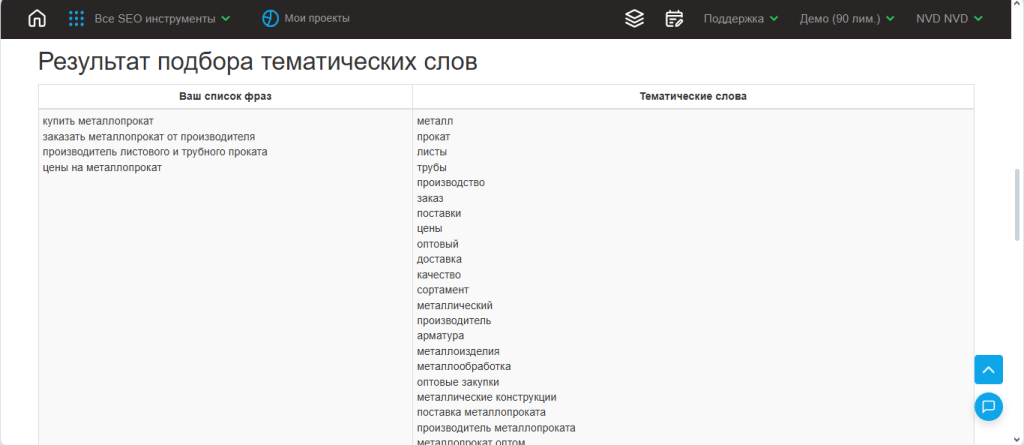Open the round blue chat bubble button
This screenshot has height=445, width=1024.
[x=988, y=406]
